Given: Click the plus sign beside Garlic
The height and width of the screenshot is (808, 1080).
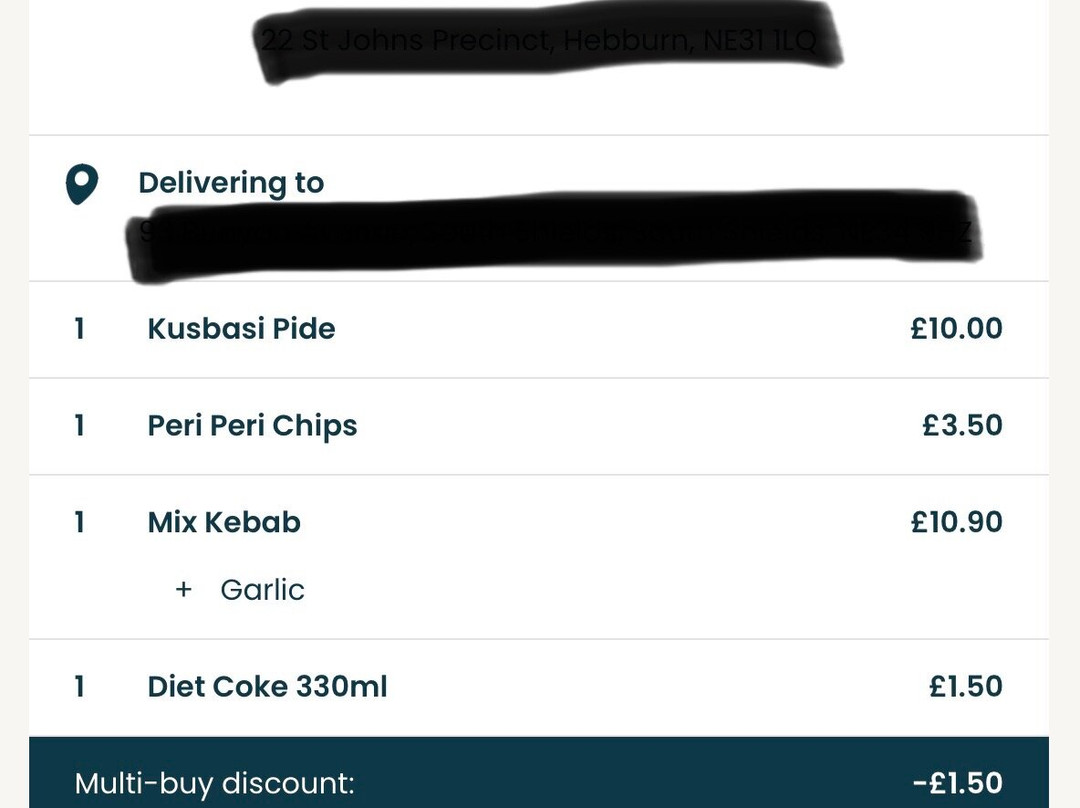Looking at the screenshot, I should [183, 590].
